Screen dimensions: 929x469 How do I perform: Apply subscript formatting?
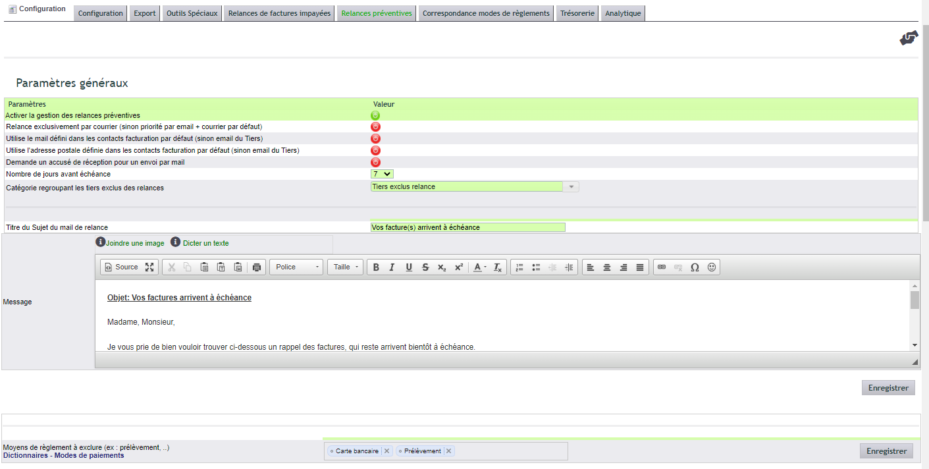click(441, 267)
